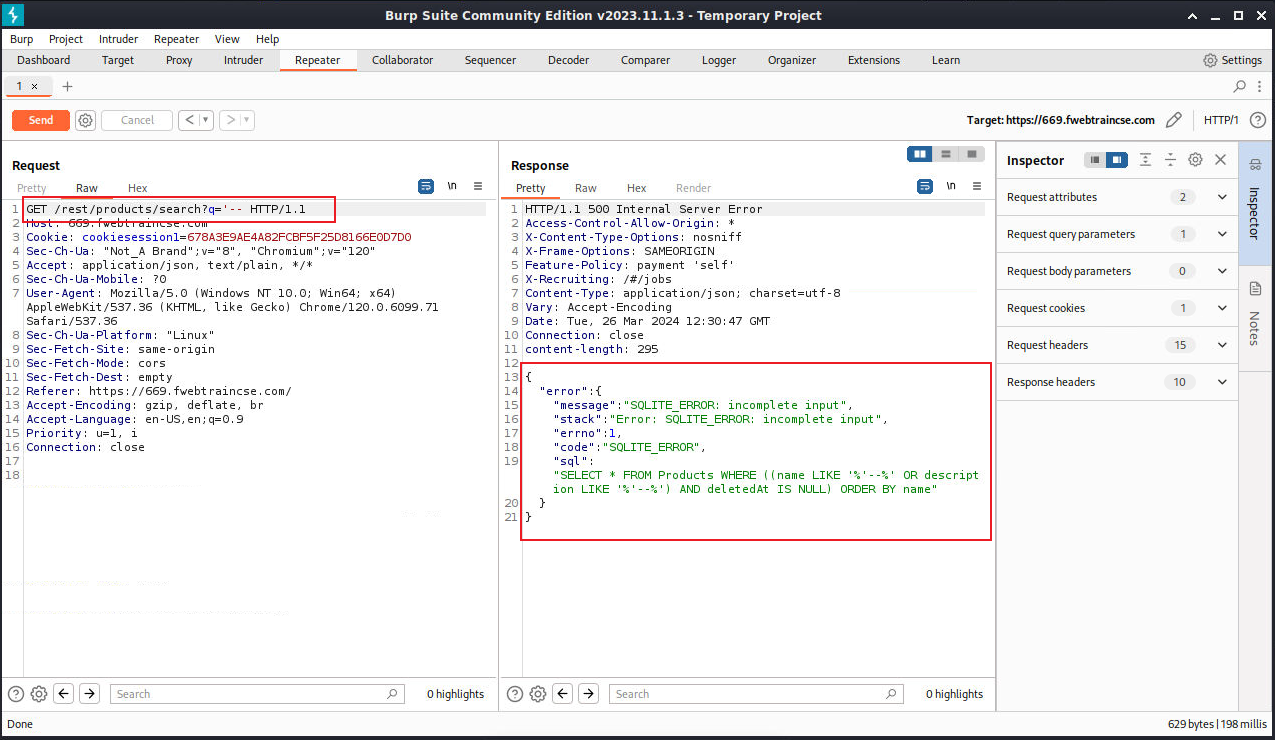Select response Render view
Image resolution: width=1275 pixels, height=740 pixels.
click(693, 188)
